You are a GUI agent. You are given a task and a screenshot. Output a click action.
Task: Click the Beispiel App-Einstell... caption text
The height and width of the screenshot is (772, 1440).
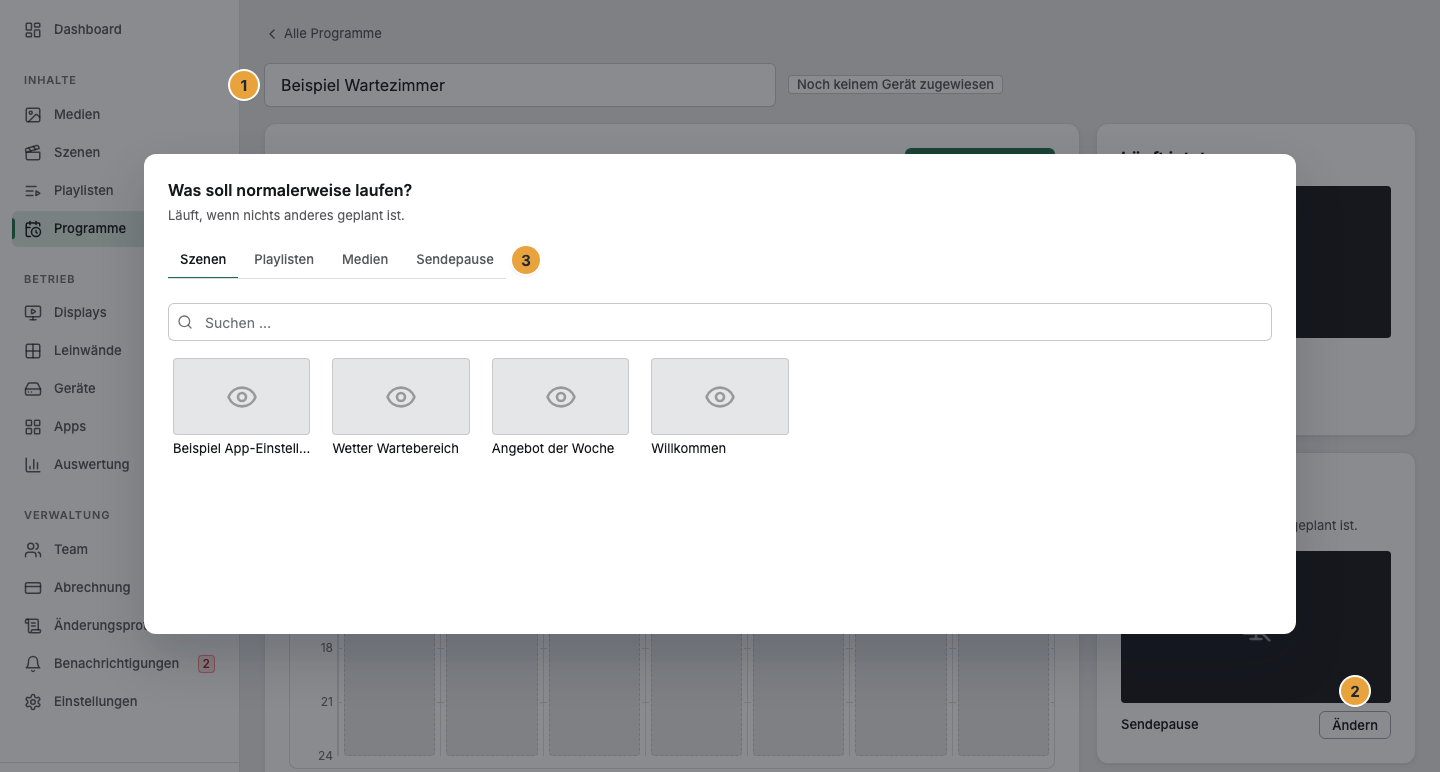coord(241,449)
